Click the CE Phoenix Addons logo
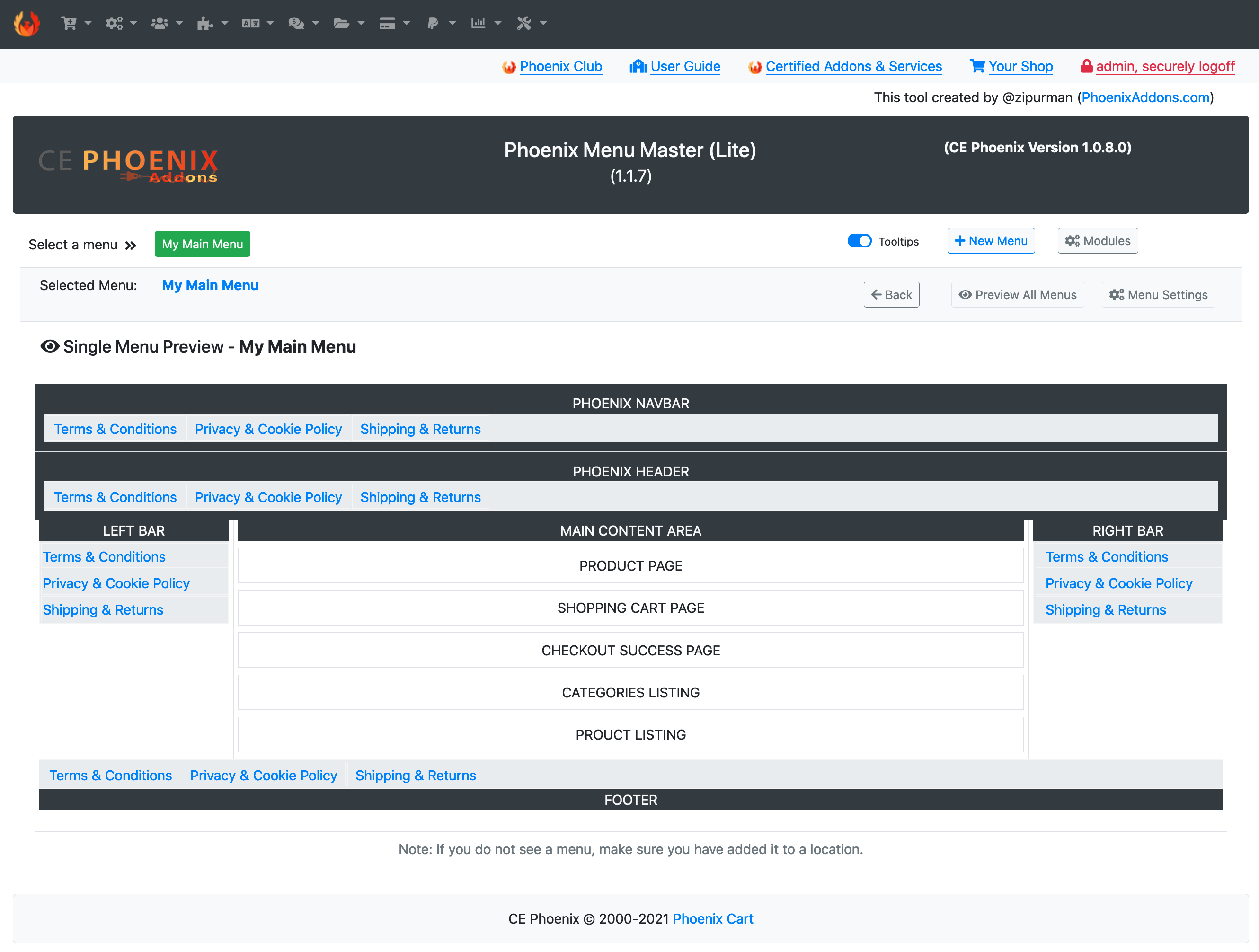The height and width of the screenshot is (952, 1259). click(x=128, y=166)
